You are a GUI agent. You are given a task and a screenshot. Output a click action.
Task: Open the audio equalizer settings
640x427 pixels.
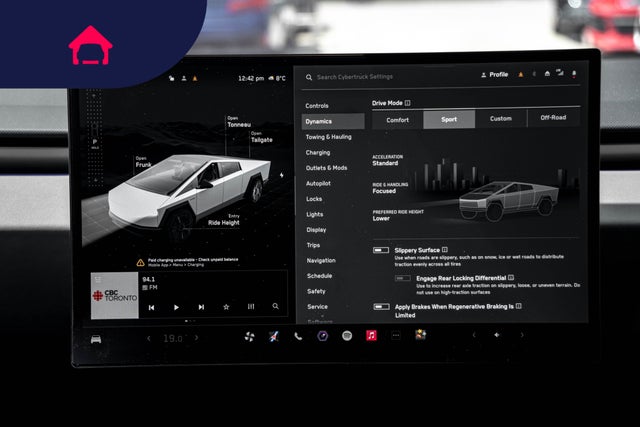click(251, 307)
